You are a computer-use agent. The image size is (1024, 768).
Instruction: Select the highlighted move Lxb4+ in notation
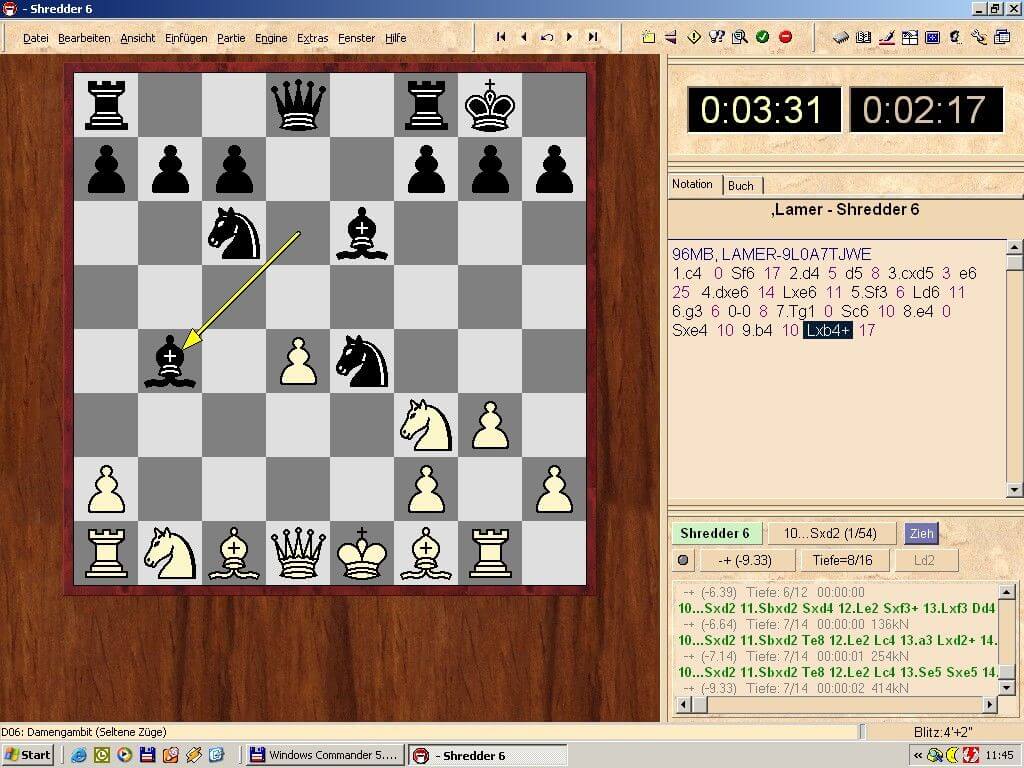827,330
